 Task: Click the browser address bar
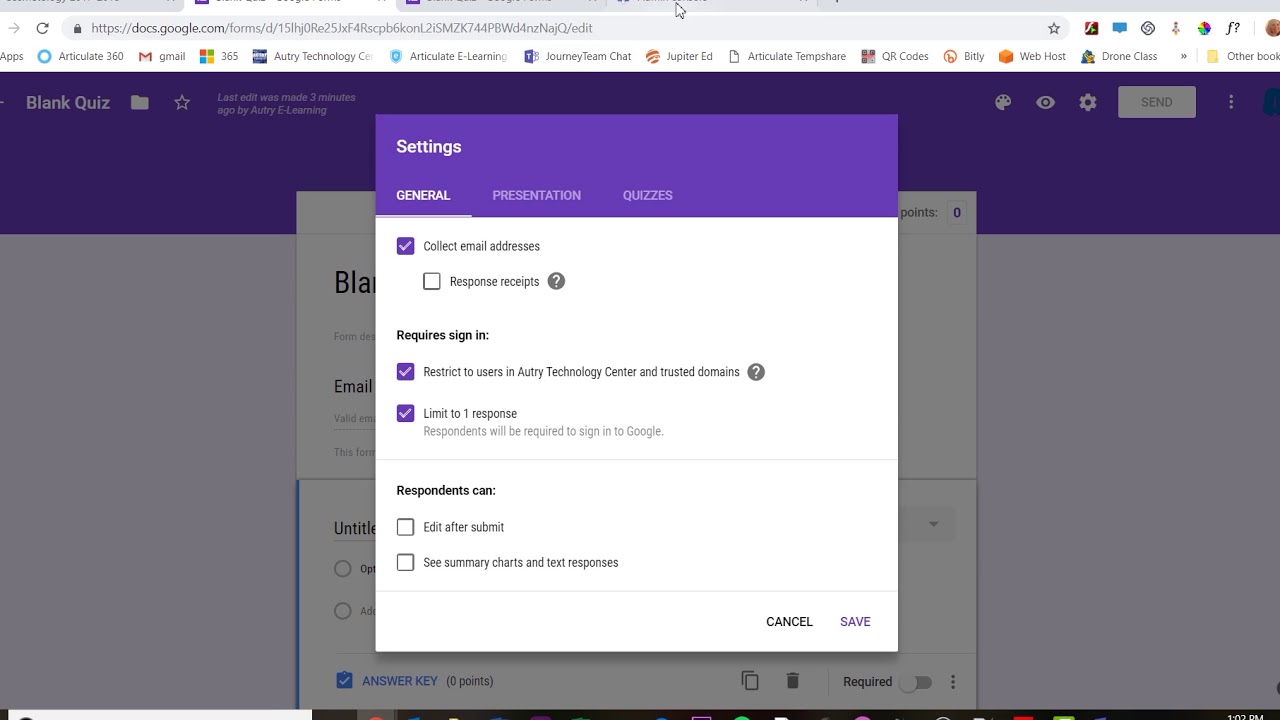click(x=560, y=28)
